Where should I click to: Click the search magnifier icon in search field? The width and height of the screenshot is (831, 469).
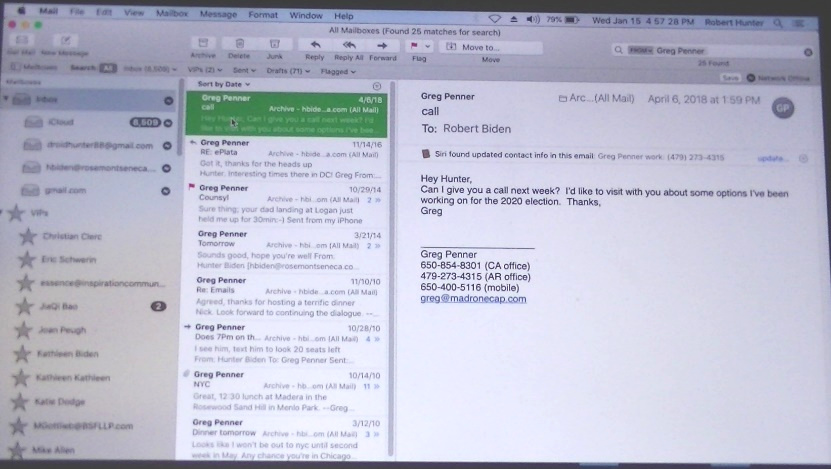click(618, 50)
